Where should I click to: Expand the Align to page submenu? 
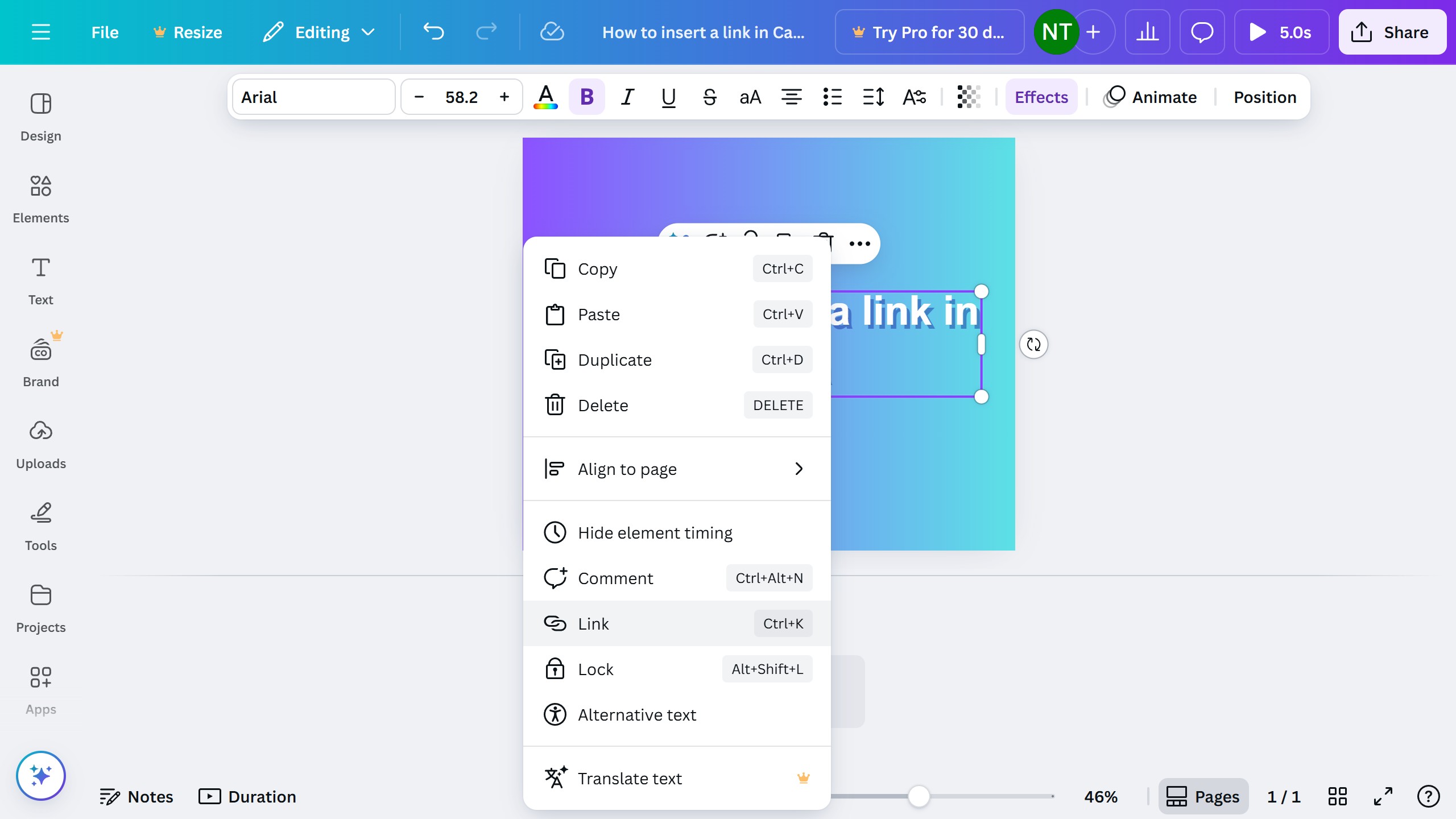(x=676, y=469)
